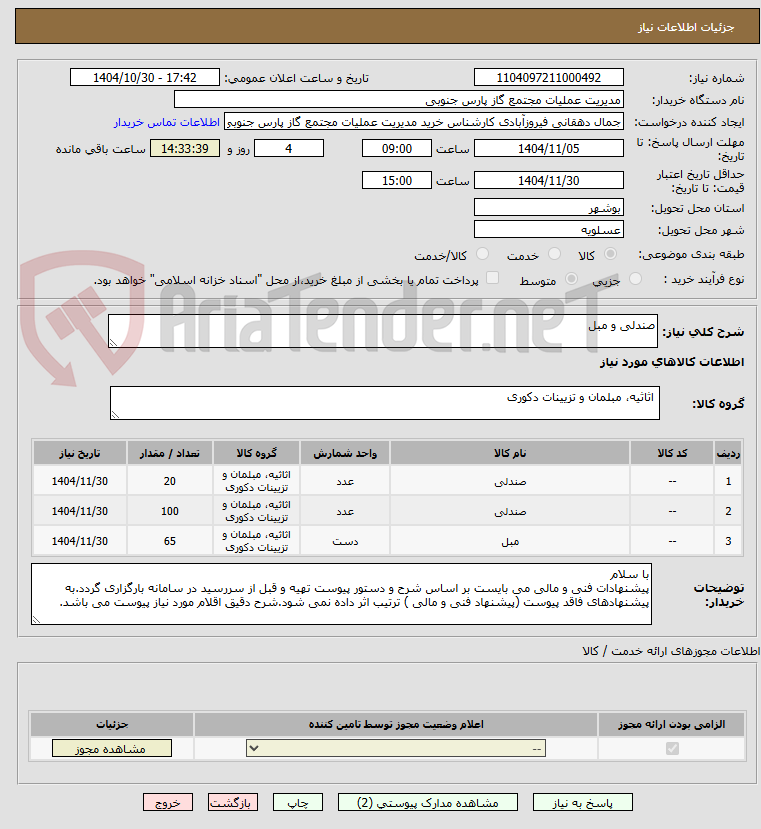This screenshot has width=761, height=829.
Task: Click واحد شمارش column header
Action: click(345, 453)
